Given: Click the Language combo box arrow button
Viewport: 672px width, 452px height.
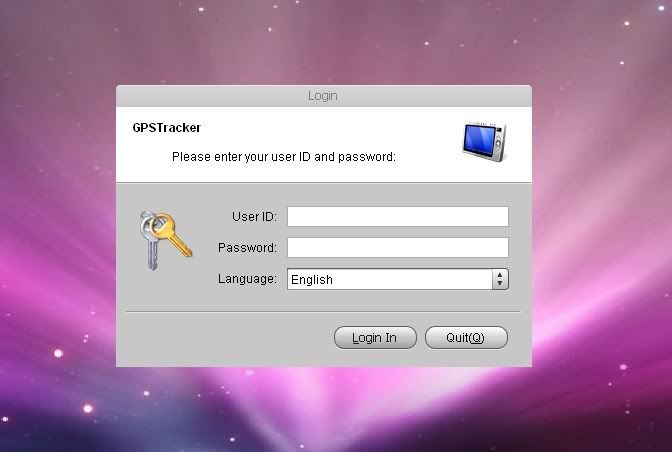Looking at the screenshot, I should click(x=500, y=279).
